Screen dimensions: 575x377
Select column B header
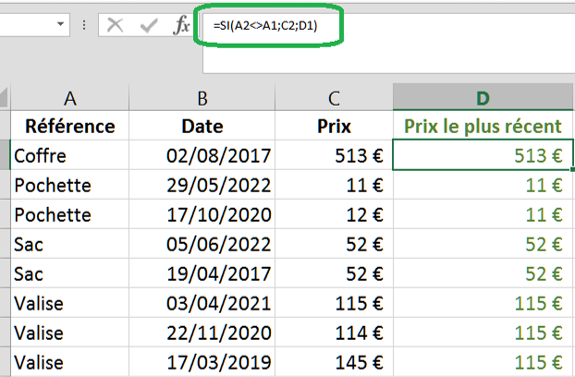[202, 98]
